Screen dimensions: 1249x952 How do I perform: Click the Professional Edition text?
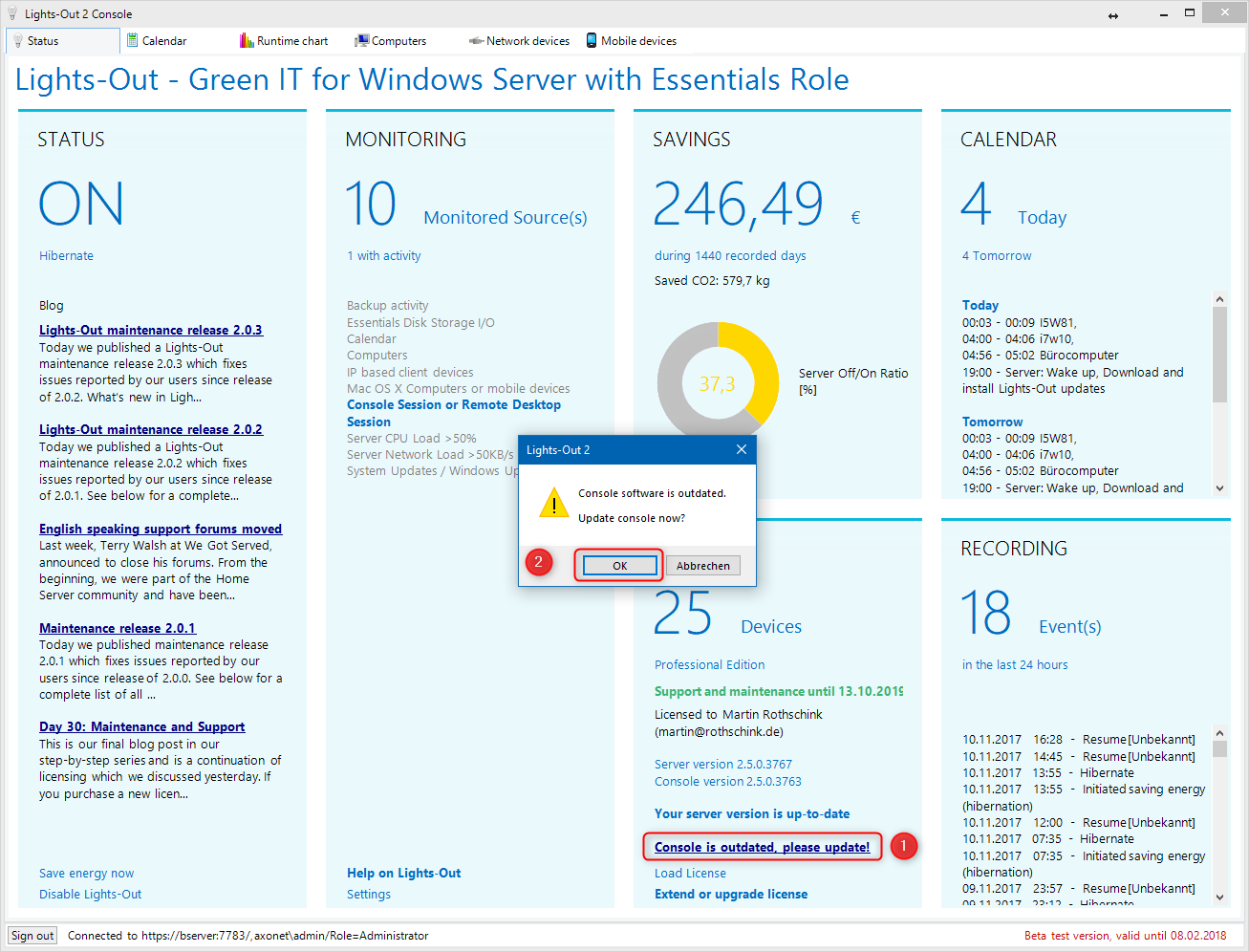click(x=710, y=664)
